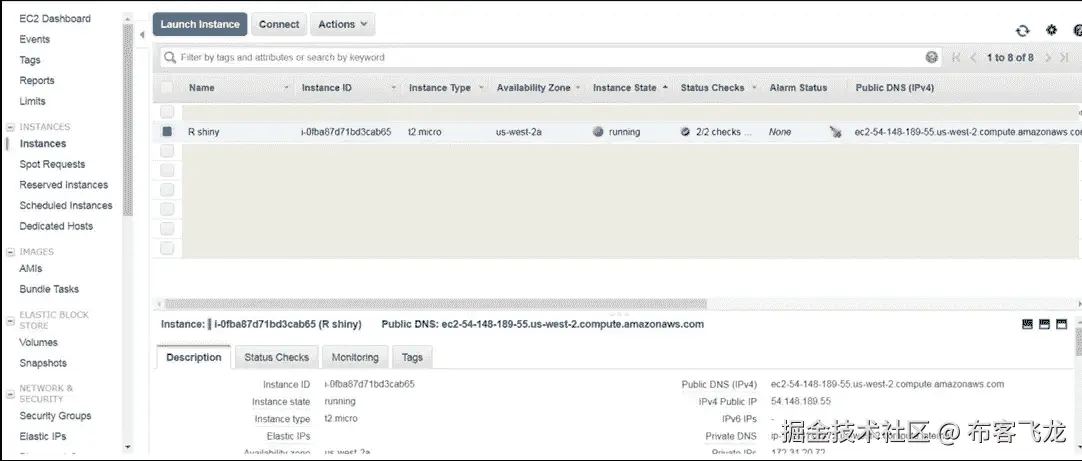Open the gear settings for table columns
The width and height of the screenshot is (1082, 461).
[x=1052, y=30]
